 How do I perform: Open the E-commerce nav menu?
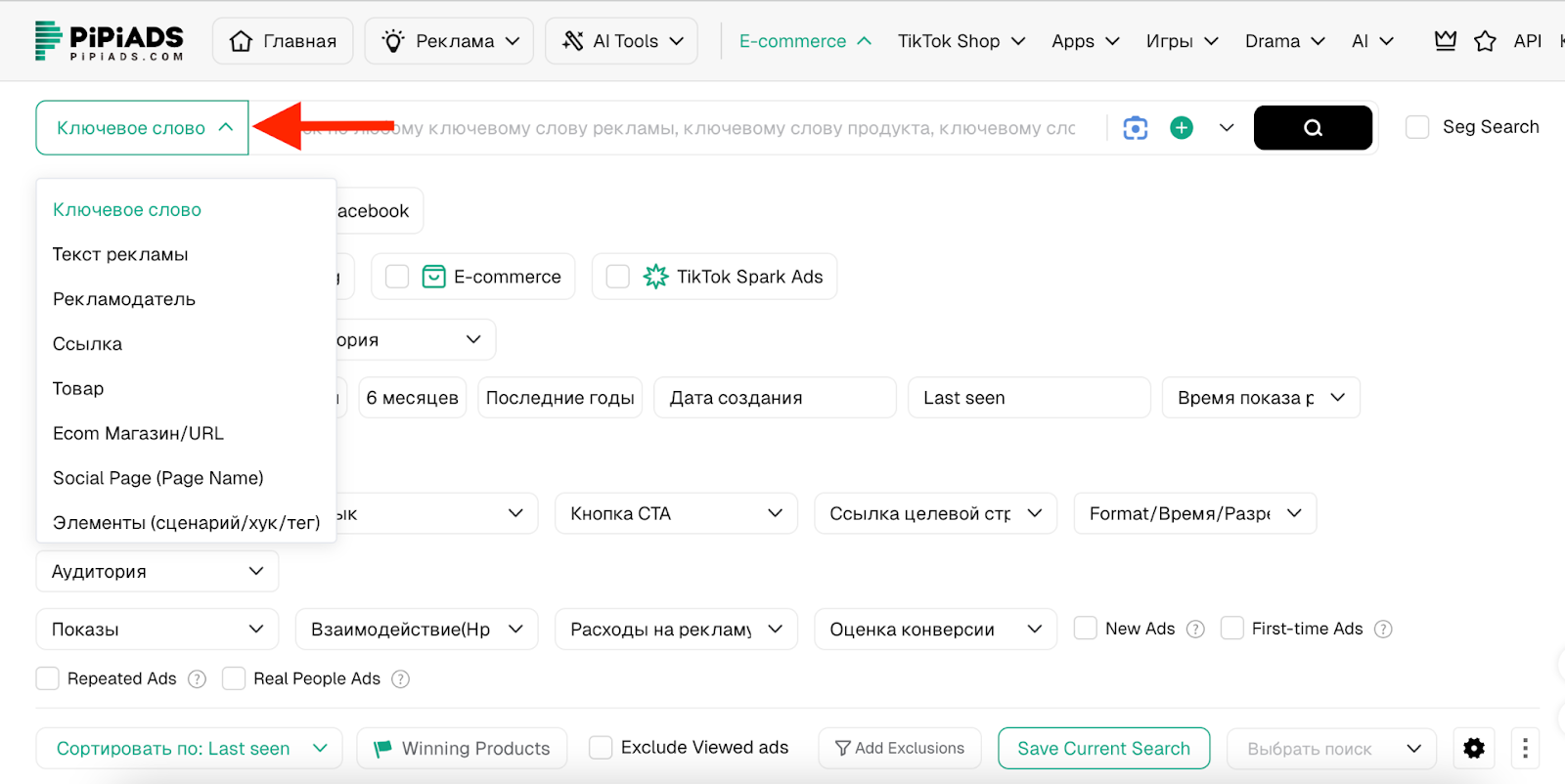click(x=805, y=41)
